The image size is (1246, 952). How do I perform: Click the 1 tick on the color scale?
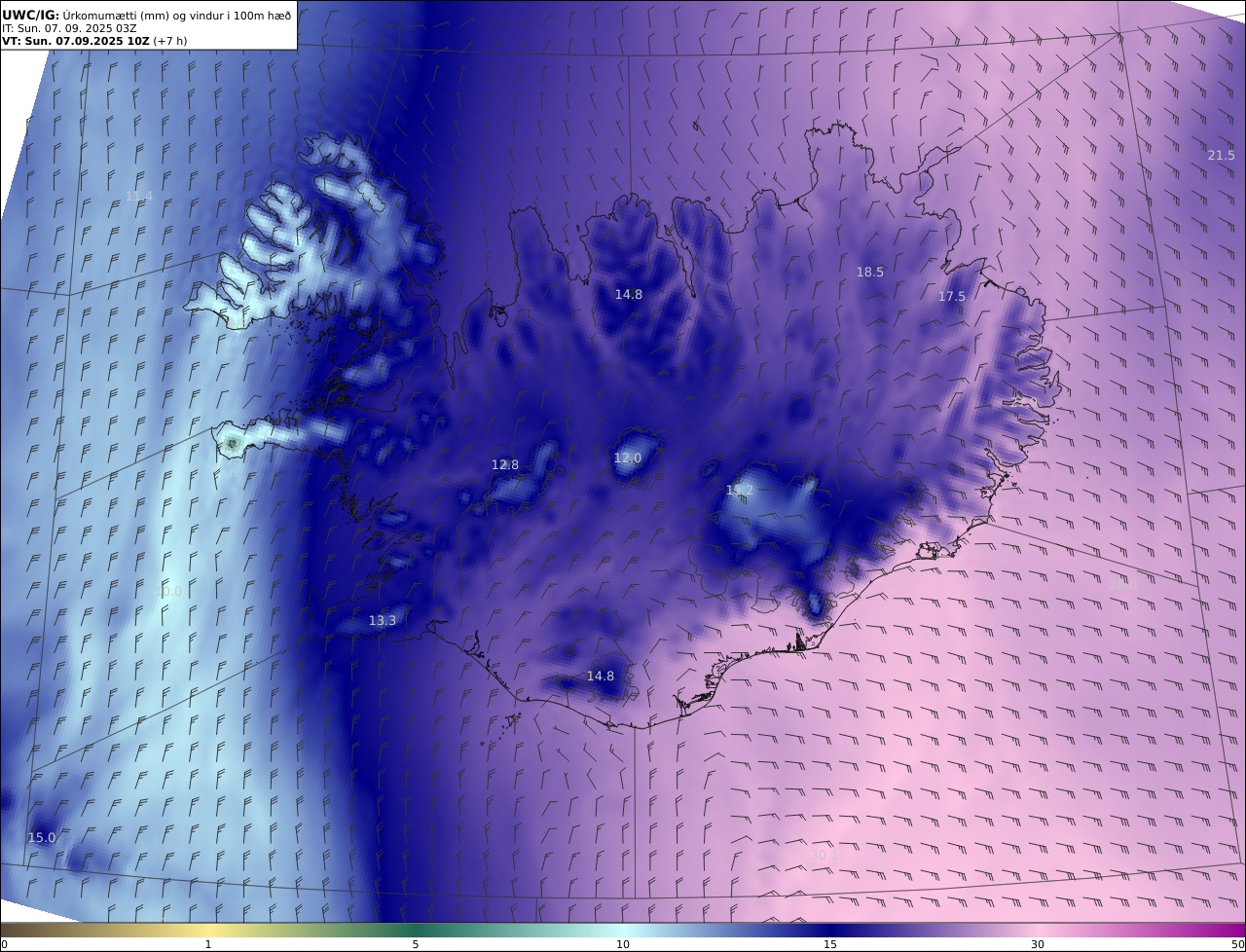(x=208, y=944)
